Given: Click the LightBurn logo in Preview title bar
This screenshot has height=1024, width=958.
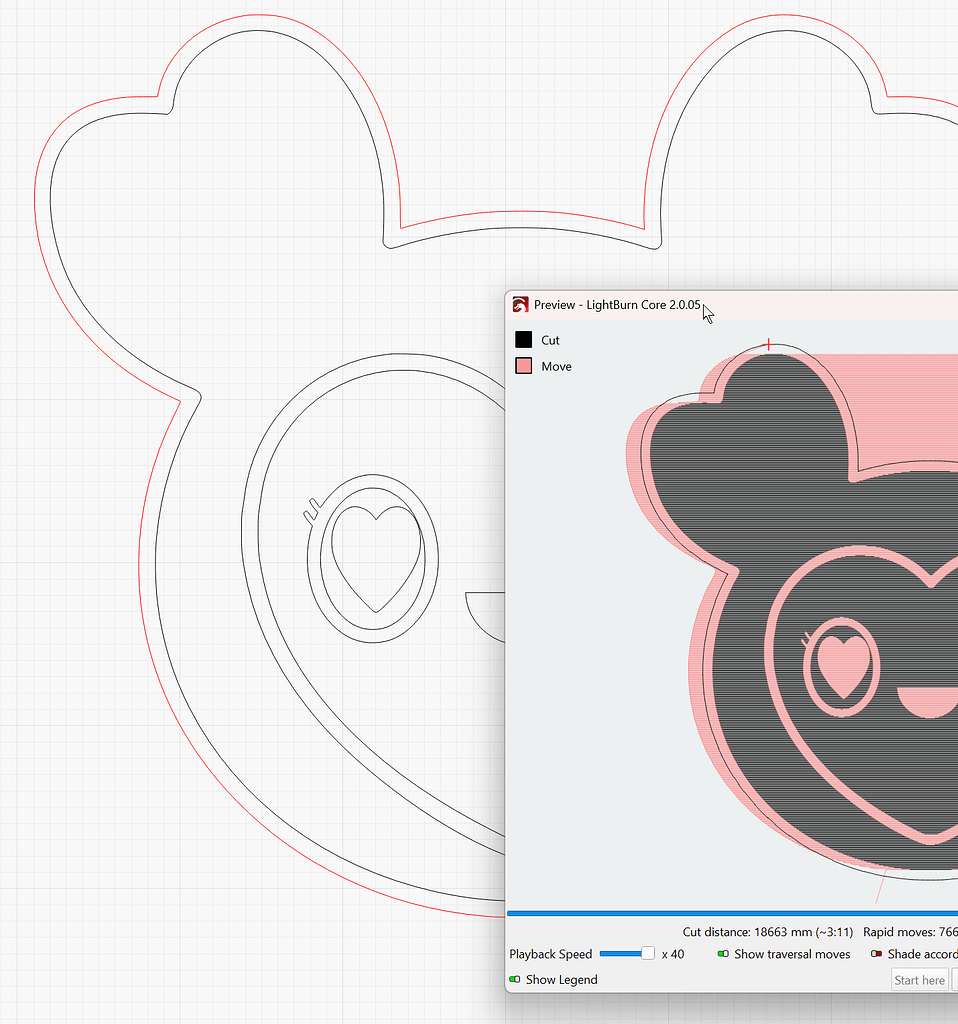Looking at the screenshot, I should click(520, 305).
